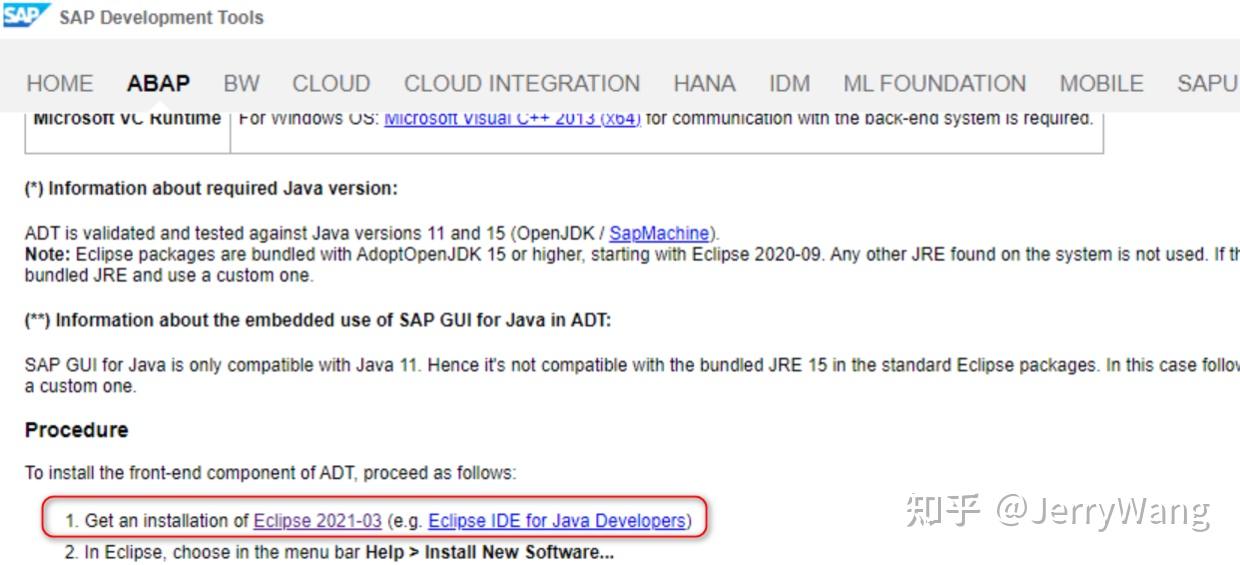
Task: Click the 'Information about required Java version' heading
Action: 211,188
